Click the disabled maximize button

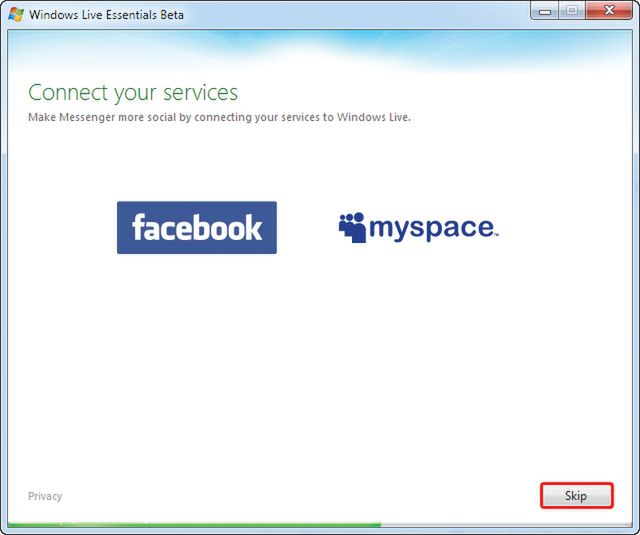tap(572, 11)
